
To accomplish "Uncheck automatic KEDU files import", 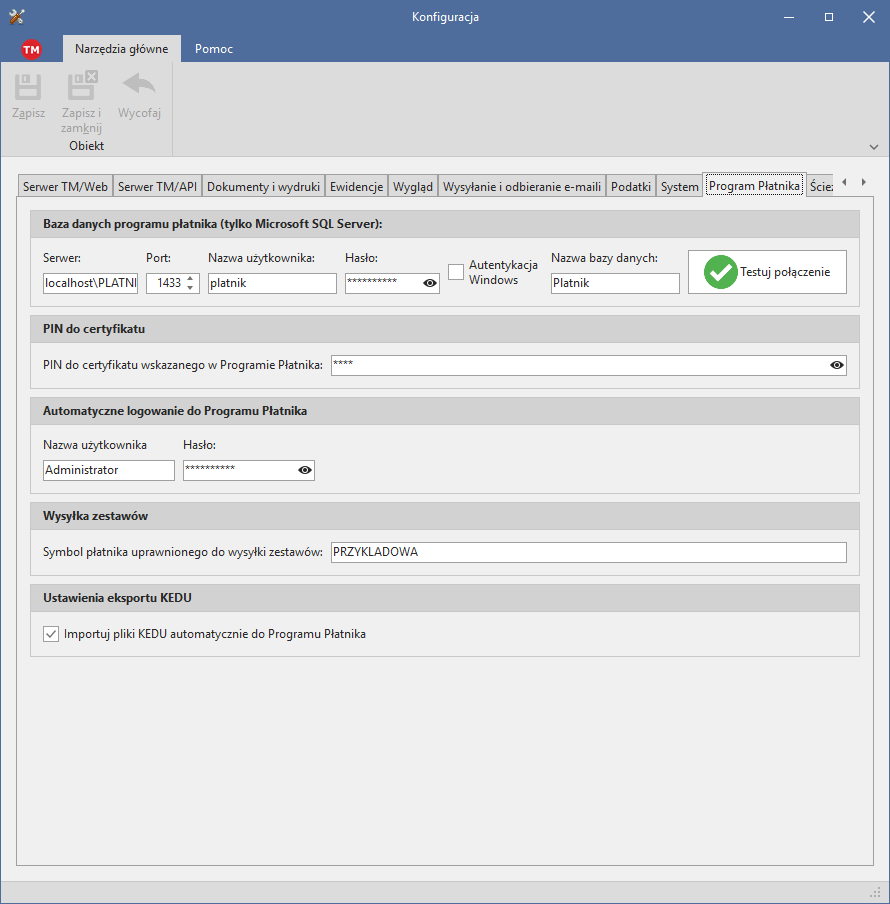I will point(51,634).
